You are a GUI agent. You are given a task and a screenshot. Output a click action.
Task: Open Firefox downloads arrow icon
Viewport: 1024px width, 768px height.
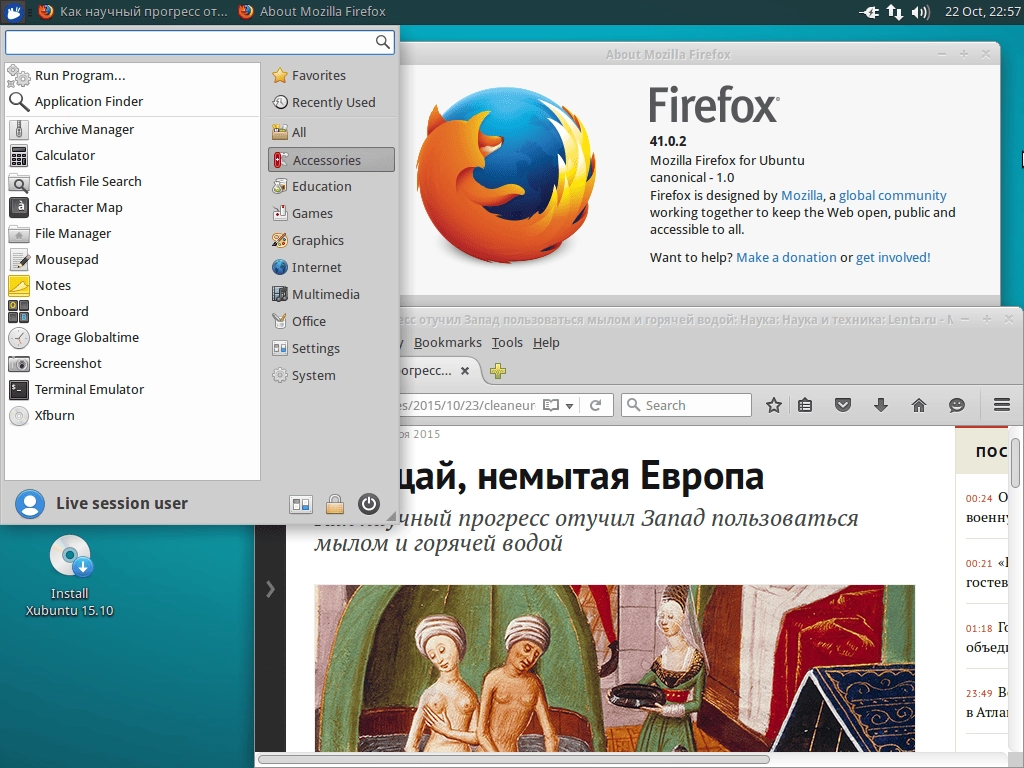tap(881, 406)
